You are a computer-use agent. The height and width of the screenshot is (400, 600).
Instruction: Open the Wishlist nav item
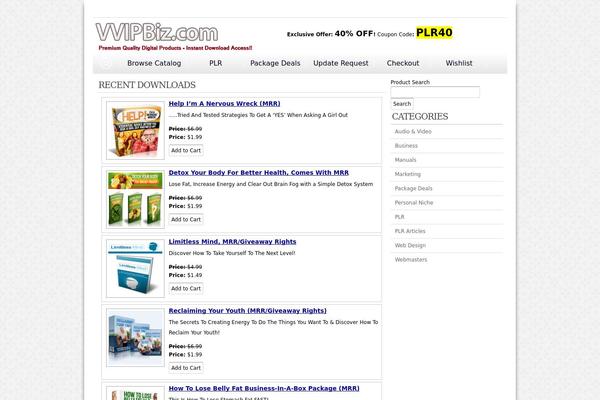tap(459, 63)
